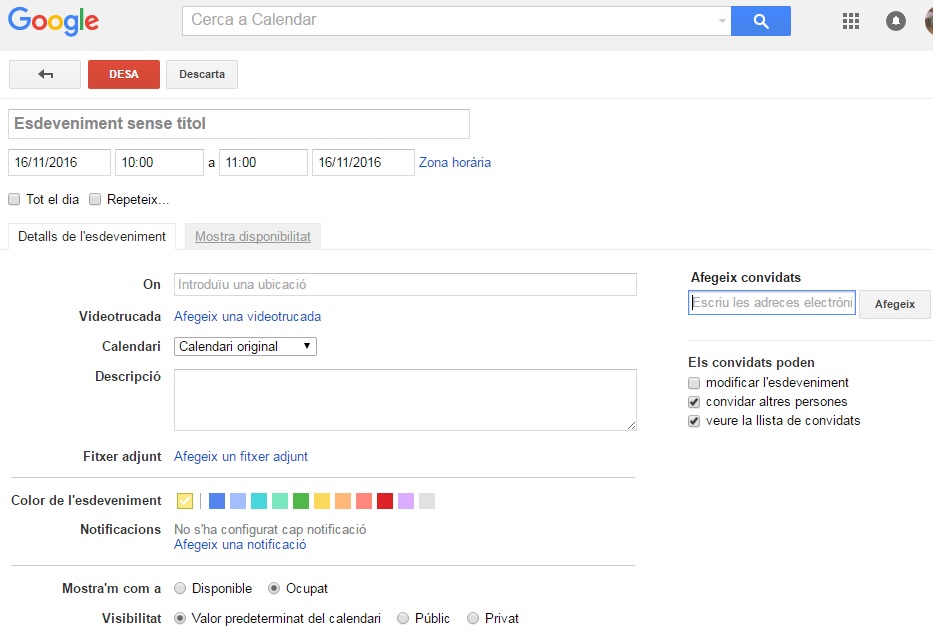Click inside the Descripció text area
The height and width of the screenshot is (631, 933).
pyautogui.click(x=405, y=400)
